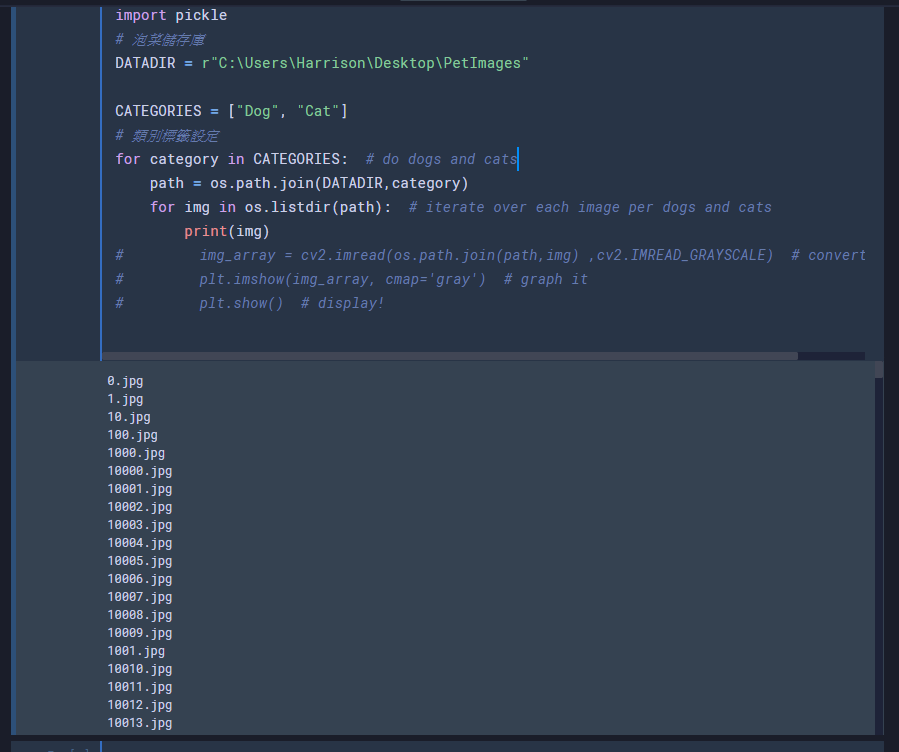Image resolution: width=899 pixels, height=752 pixels.
Task: Click output line 10012.jpg
Action: click(139, 705)
